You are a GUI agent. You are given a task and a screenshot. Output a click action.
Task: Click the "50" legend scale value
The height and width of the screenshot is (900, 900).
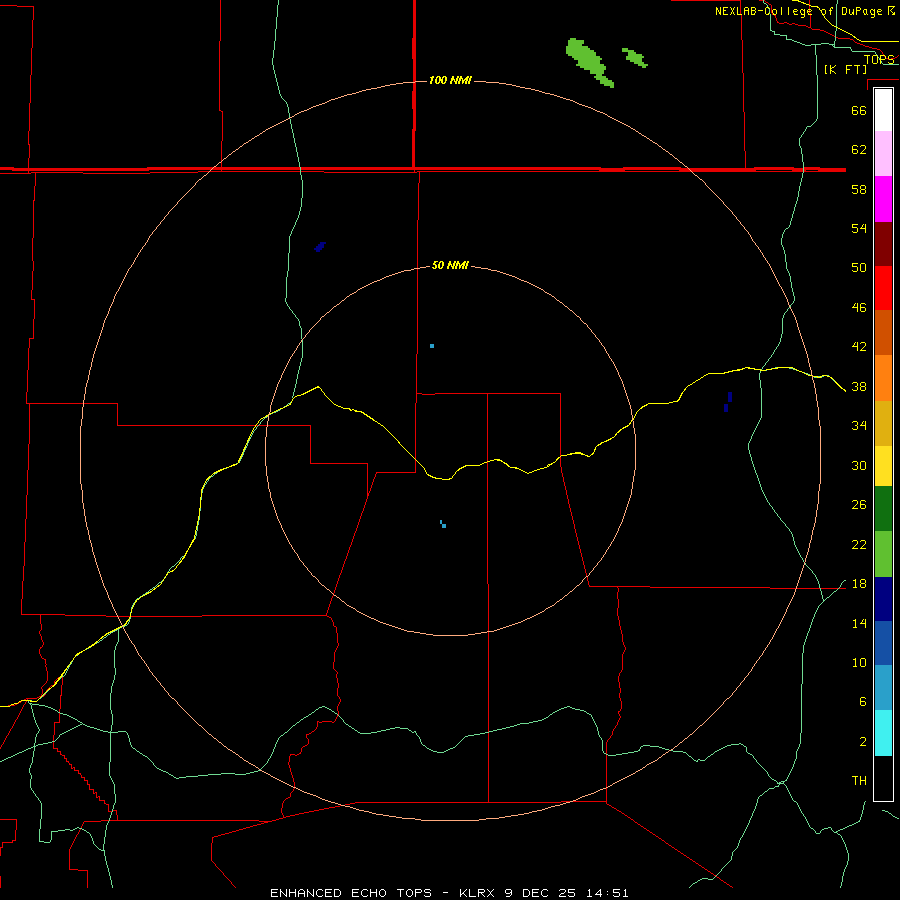859,268
